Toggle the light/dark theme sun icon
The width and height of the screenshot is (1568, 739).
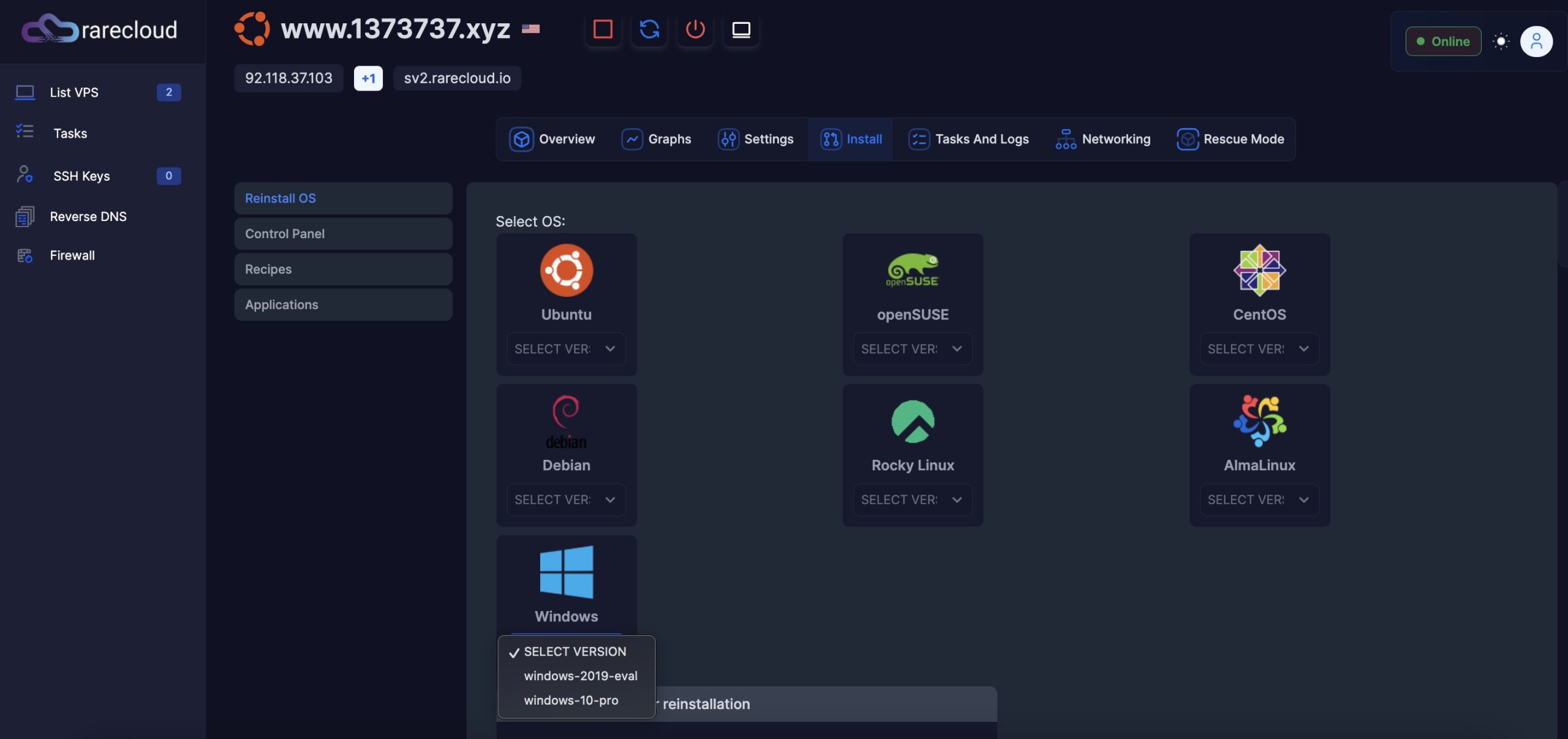click(1501, 41)
